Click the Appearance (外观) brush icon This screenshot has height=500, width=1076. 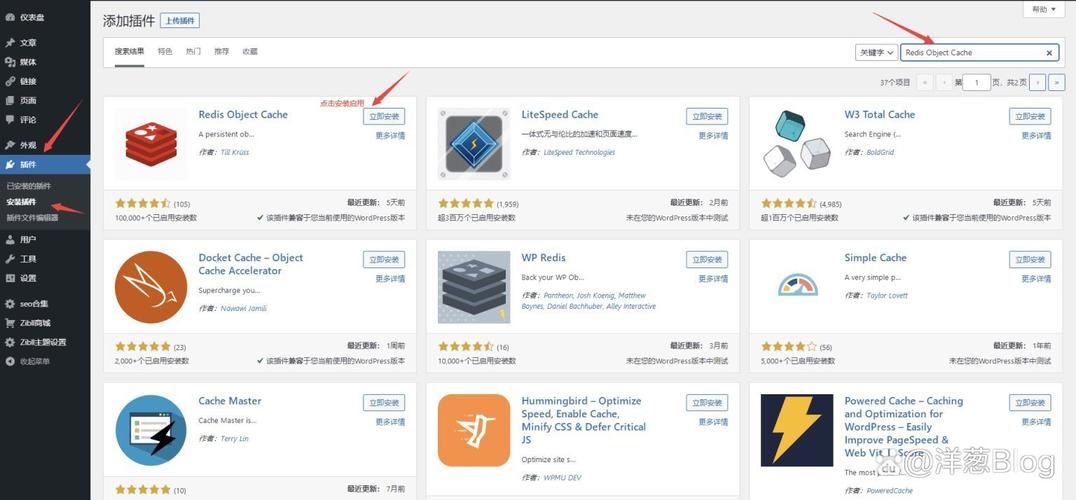[10, 145]
